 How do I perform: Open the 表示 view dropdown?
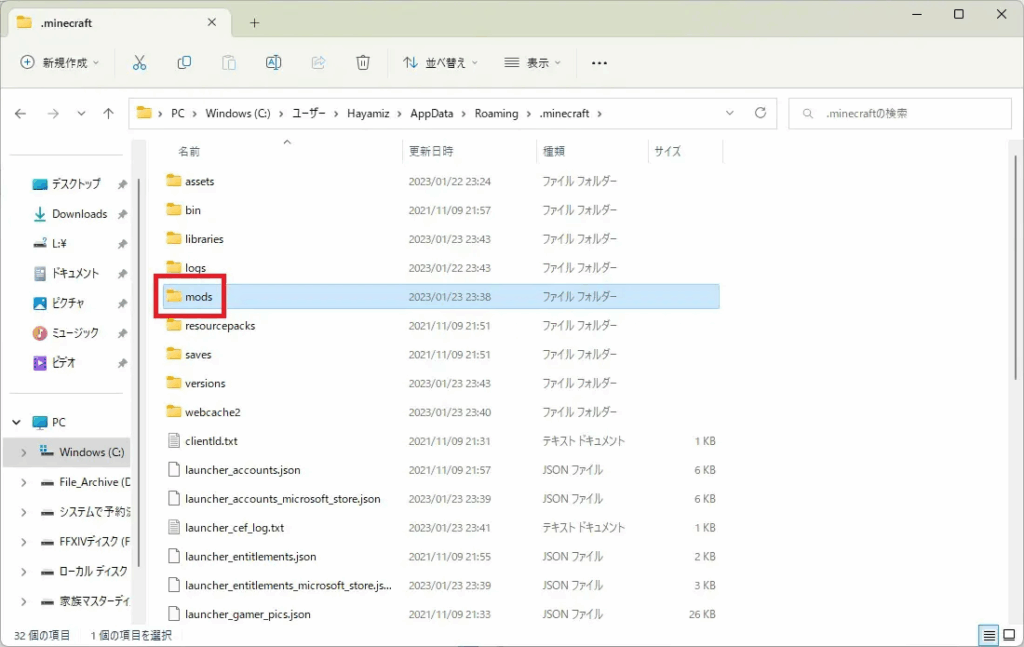coord(533,62)
